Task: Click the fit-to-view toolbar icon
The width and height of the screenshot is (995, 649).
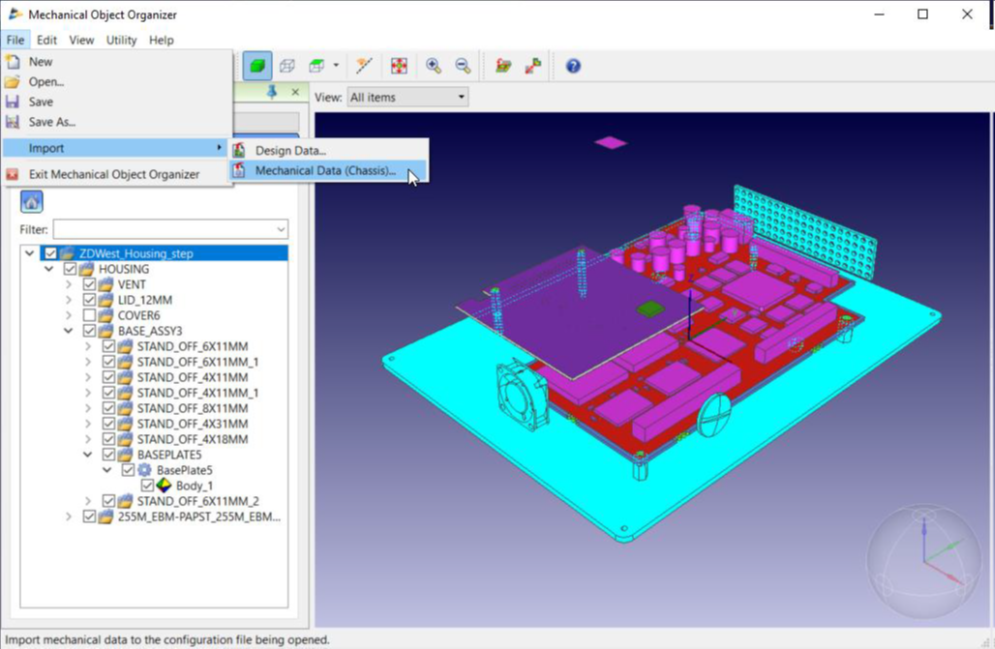Action: (x=399, y=65)
